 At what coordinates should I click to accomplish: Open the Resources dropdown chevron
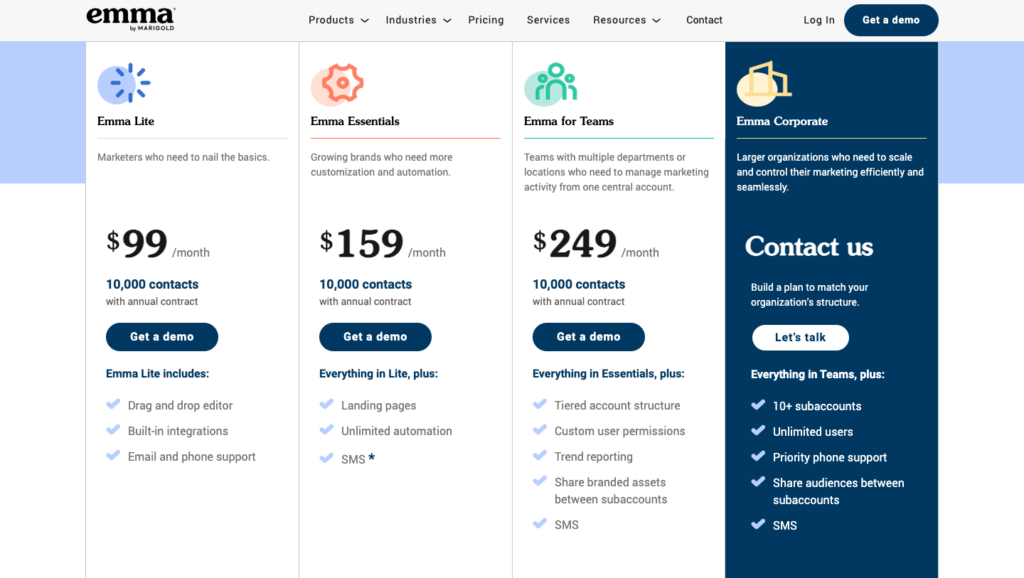point(656,21)
